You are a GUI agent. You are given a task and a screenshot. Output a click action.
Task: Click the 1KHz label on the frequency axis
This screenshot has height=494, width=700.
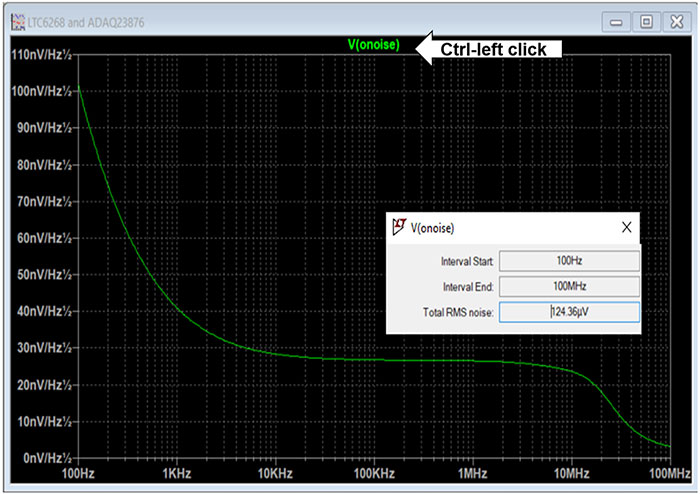pyautogui.click(x=176, y=472)
